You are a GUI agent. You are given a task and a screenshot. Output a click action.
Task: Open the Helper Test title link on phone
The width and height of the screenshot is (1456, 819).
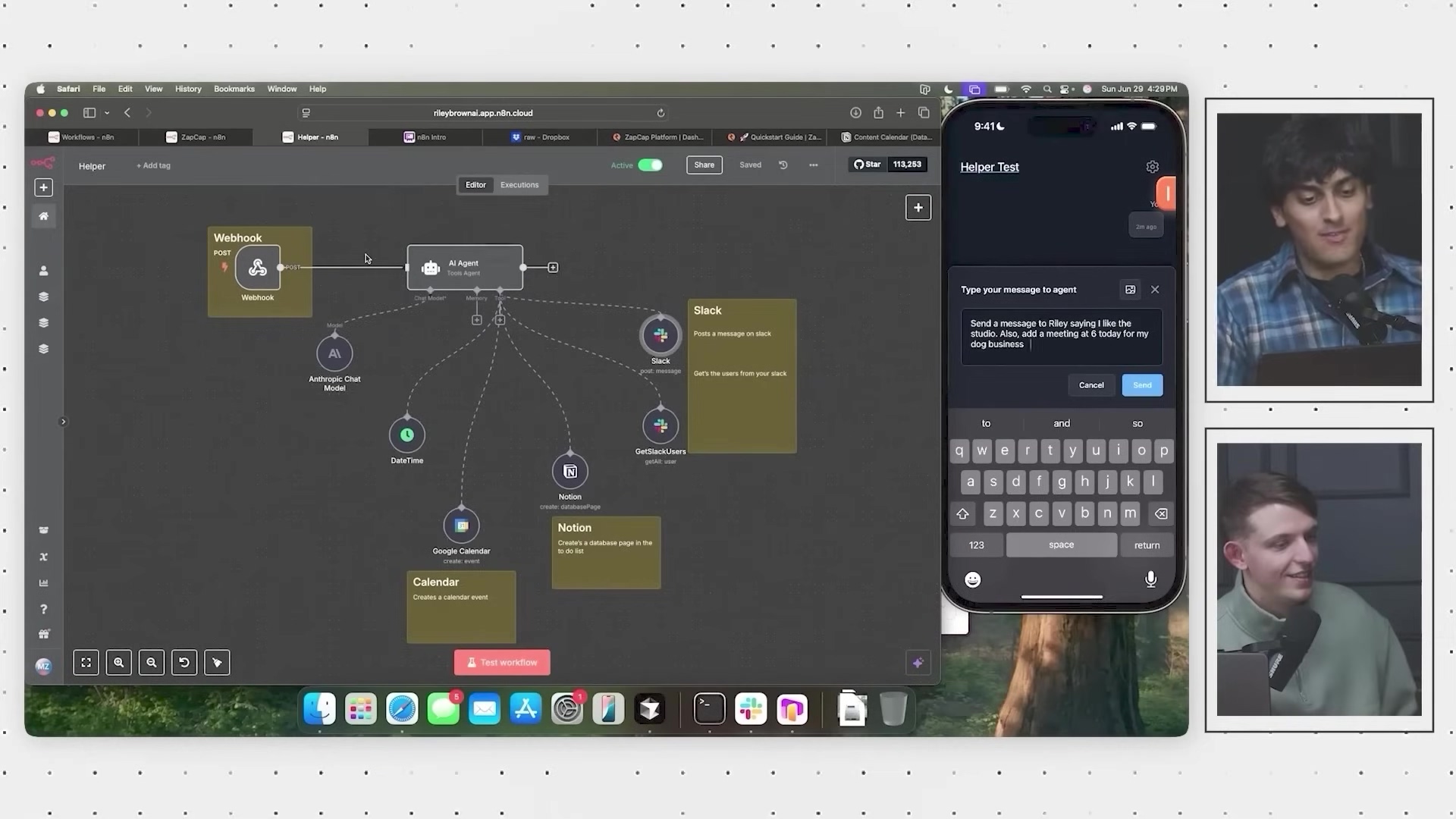990,167
